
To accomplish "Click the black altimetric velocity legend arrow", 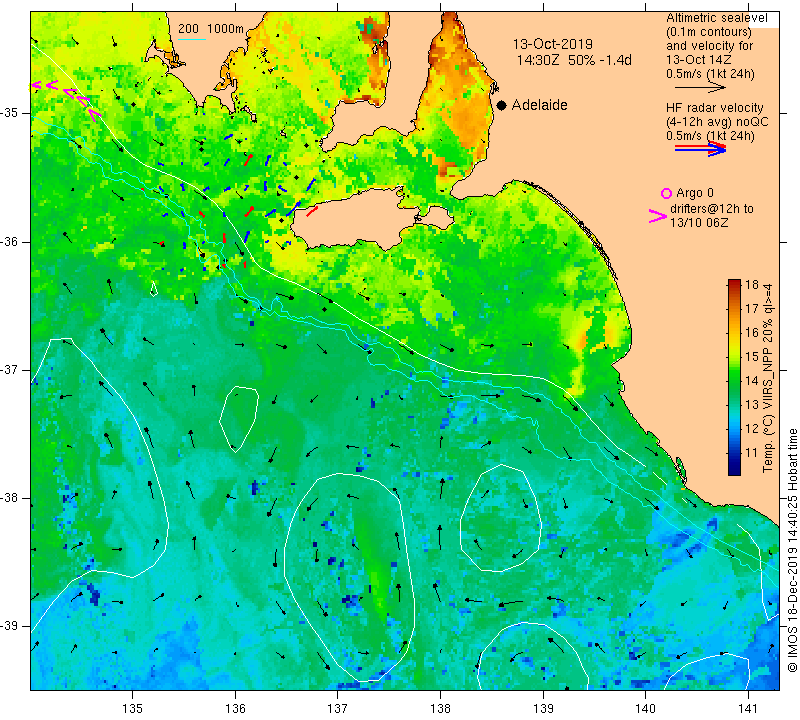I will point(700,88).
